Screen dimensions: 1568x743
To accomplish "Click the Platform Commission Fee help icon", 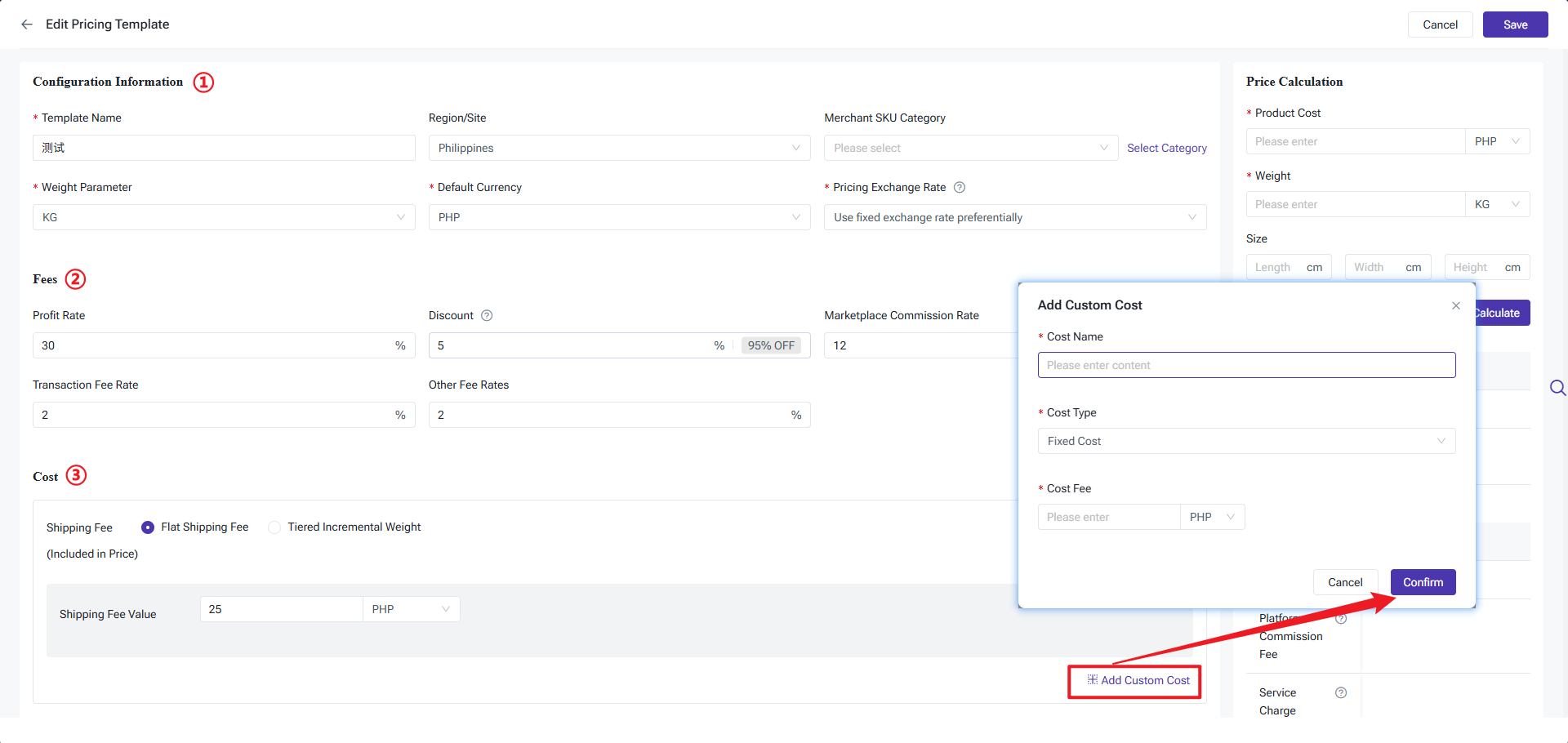I will pyautogui.click(x=1340, y=619).
